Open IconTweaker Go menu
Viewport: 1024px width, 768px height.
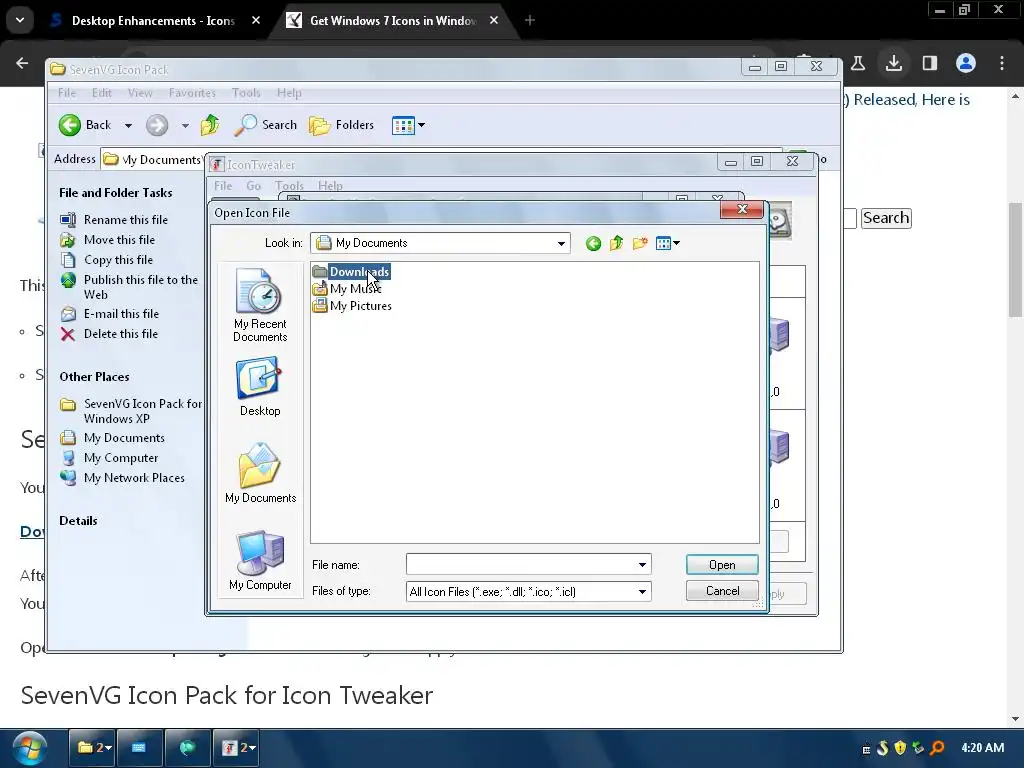[253, 185]
